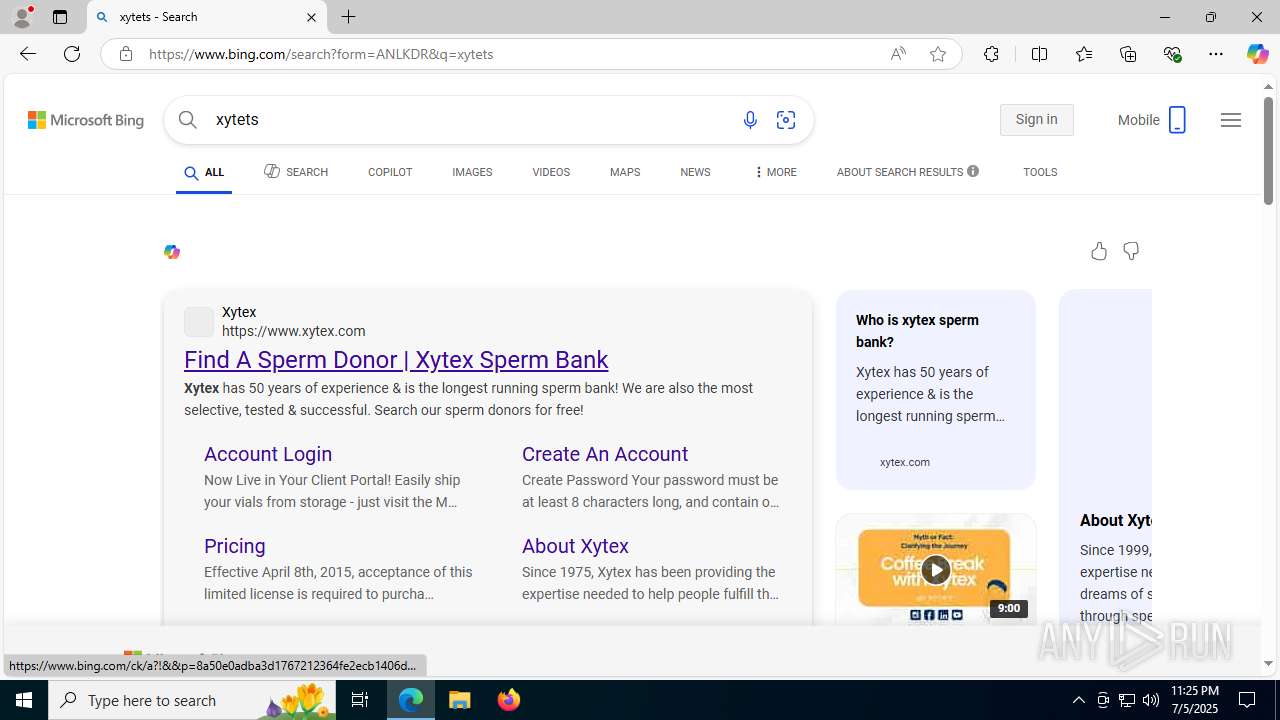1280x720 pixels.
Task: Open the Tab actions menu icon
Action: click(x=60, y=17)
